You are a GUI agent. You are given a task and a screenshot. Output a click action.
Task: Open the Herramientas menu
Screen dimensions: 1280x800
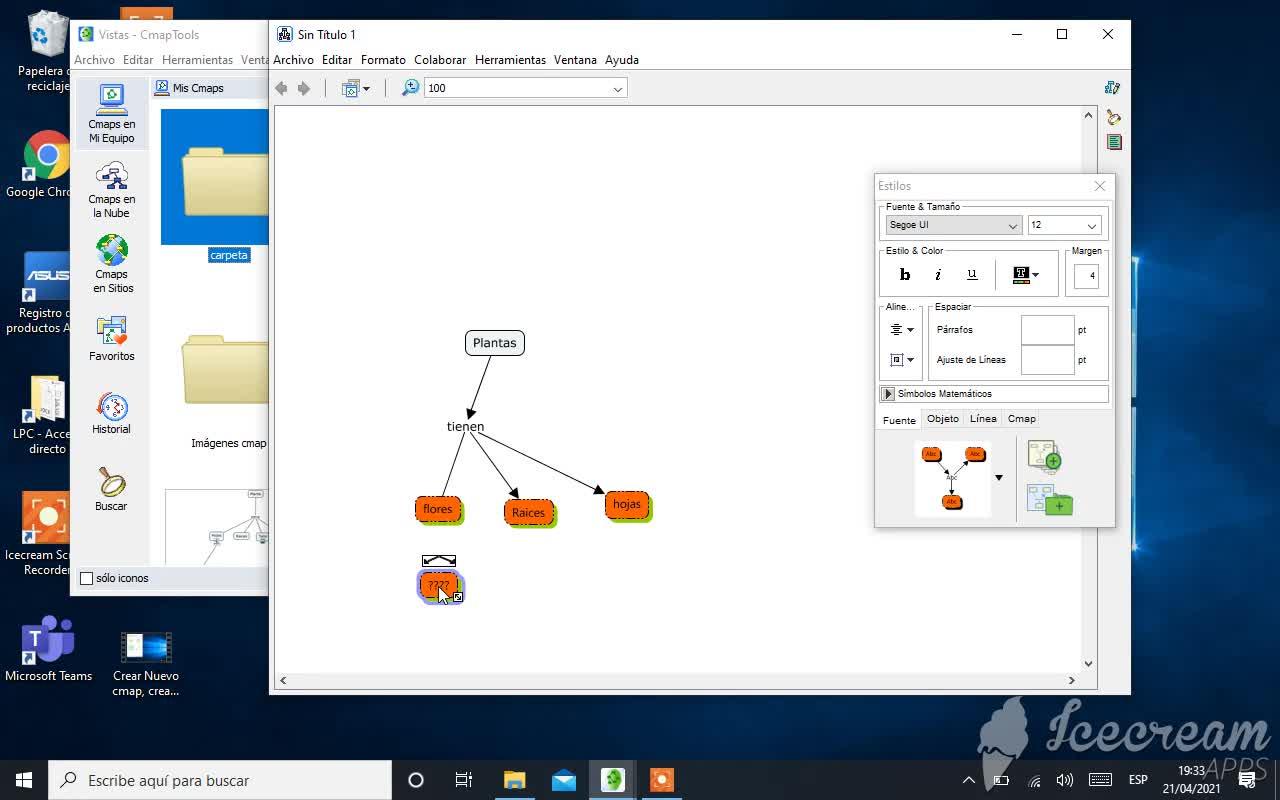coord(510,60)
